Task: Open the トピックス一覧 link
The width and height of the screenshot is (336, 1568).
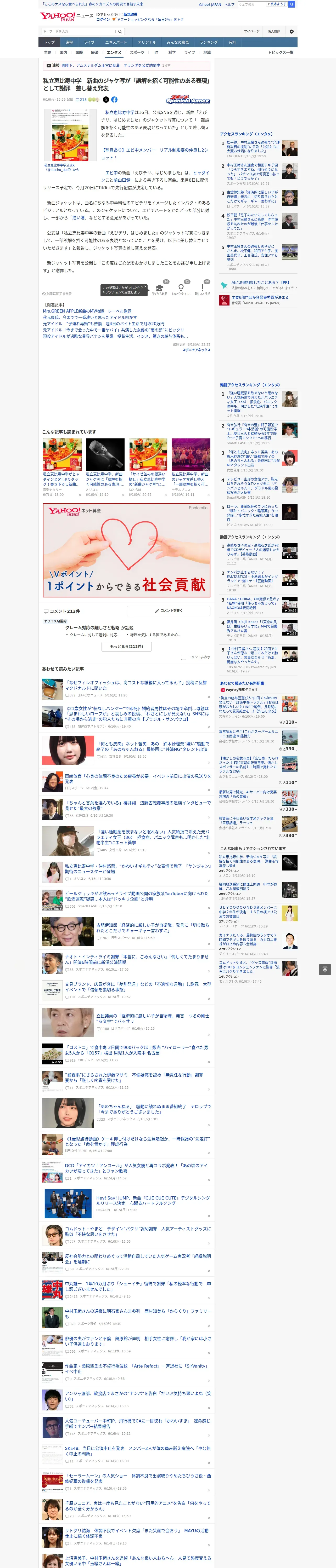Action: pyautogui.click(x=281, y=52)
